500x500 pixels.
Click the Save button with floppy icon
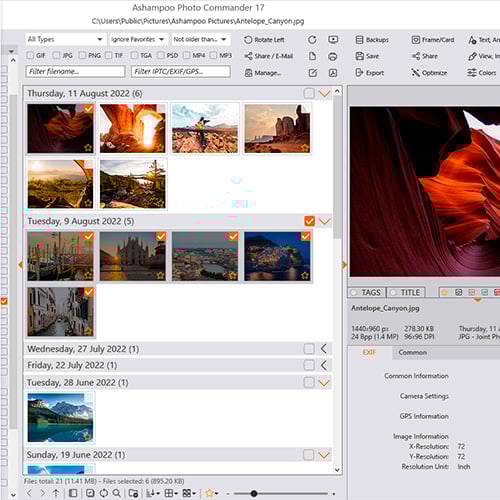pos(367,56)
